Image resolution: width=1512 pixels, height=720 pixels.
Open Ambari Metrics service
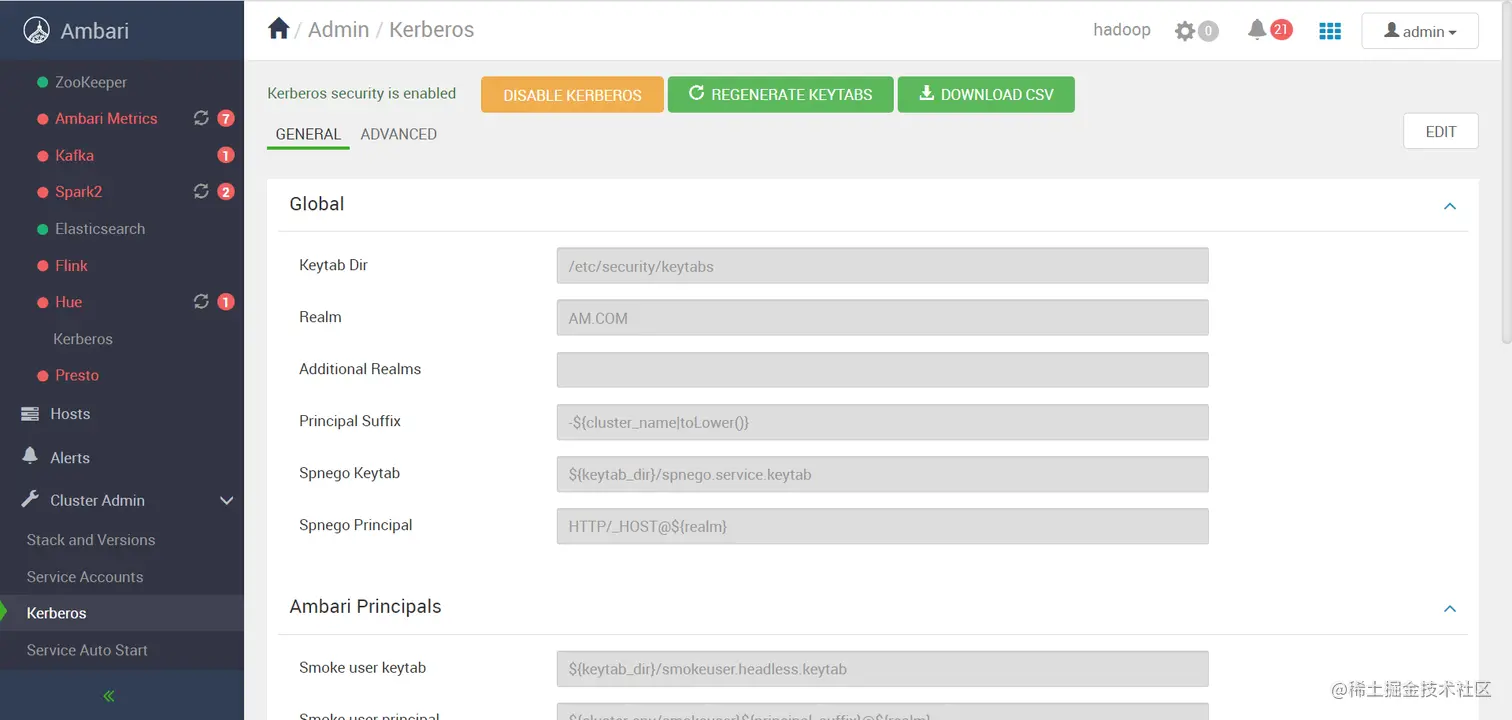click(106, 118)
